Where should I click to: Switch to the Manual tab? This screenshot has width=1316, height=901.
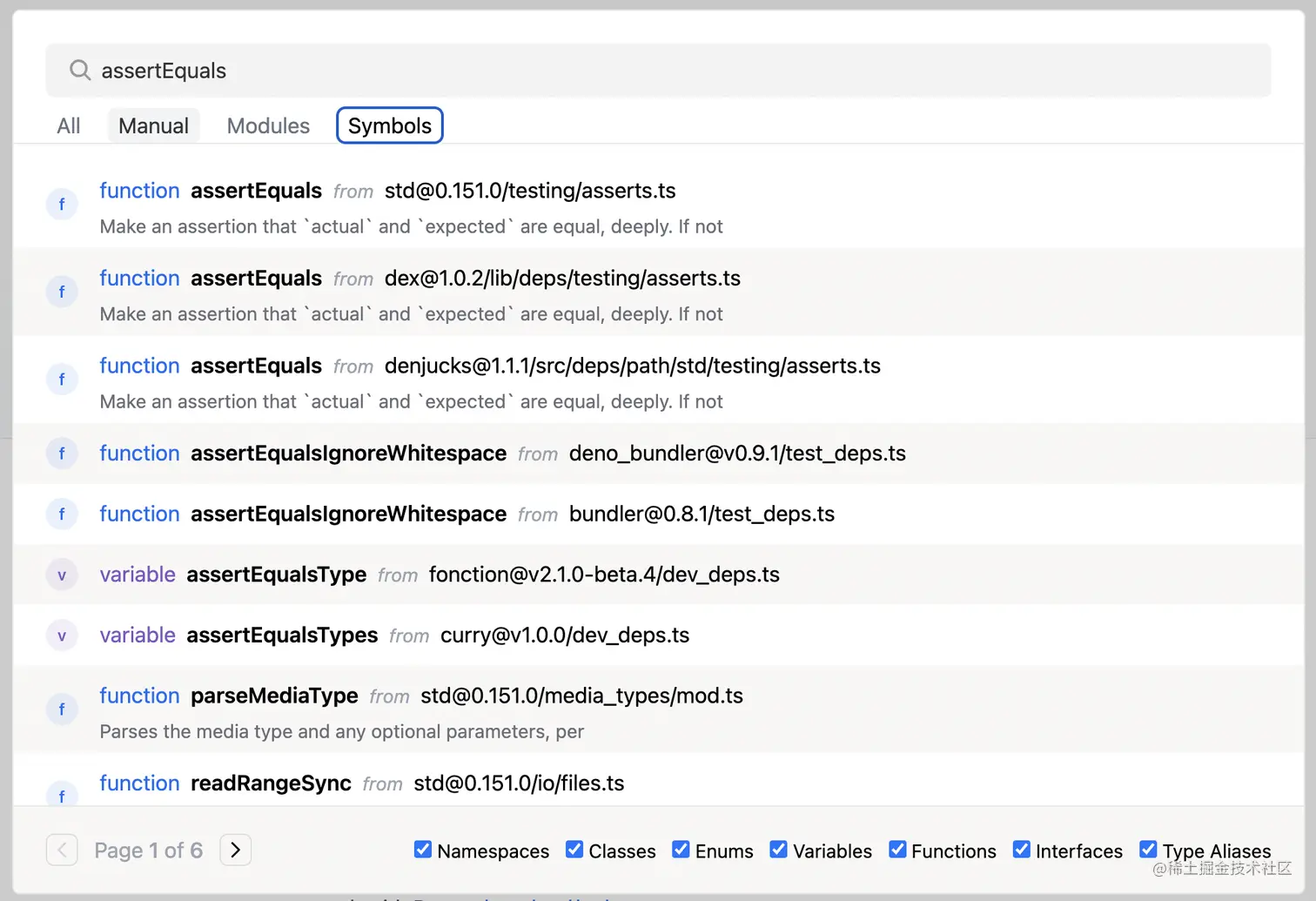153,125
